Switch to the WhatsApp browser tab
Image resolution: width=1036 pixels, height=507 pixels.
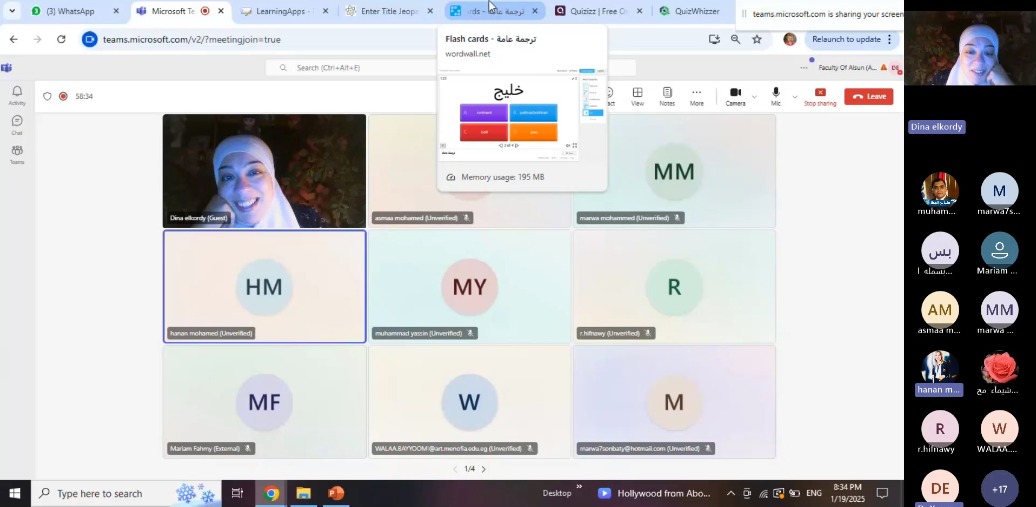pos(68,11)
